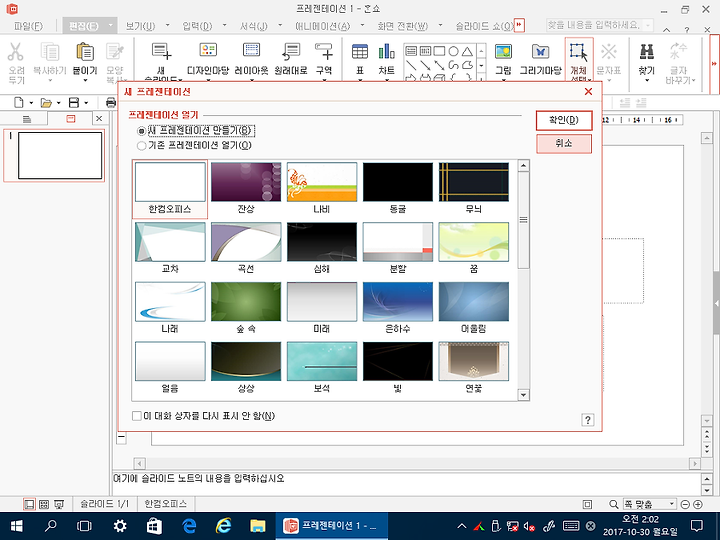Click the new document icon in quick toolbar
The image size is (720, 540).
click(18, 102)
